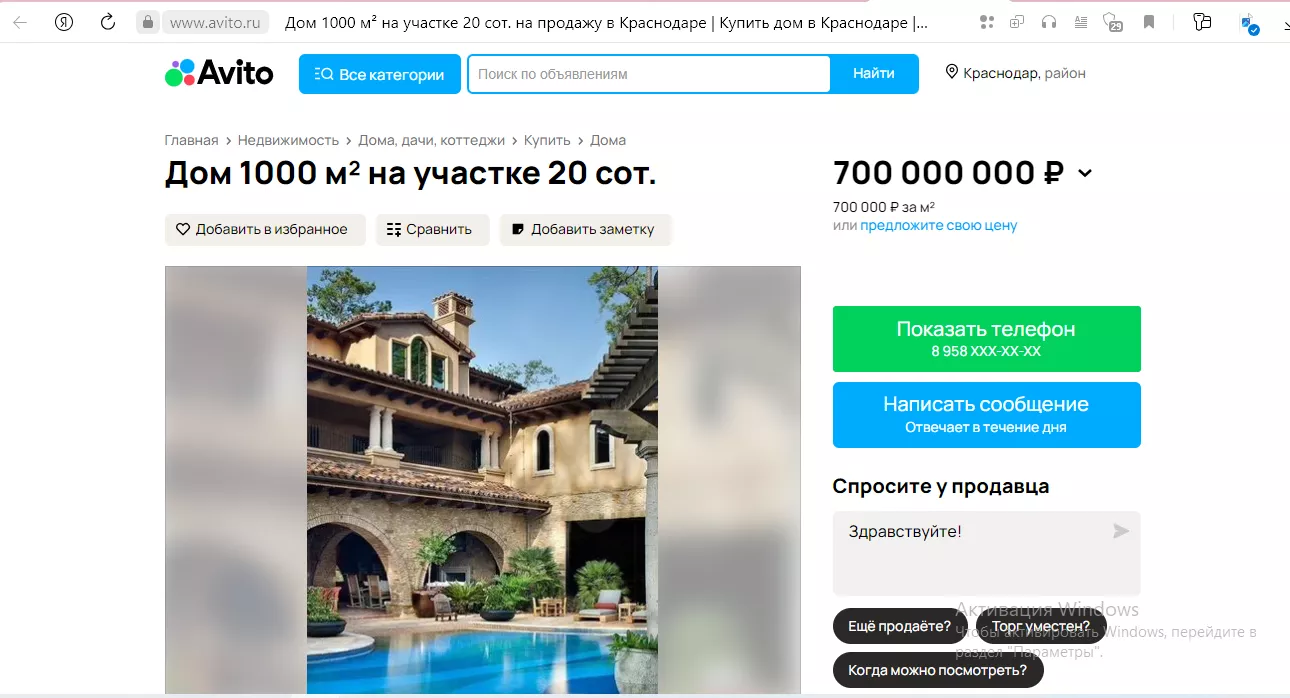Open the password manager key icon
This screenshot has width=1290, height=698.
[x=1203, y=22]
